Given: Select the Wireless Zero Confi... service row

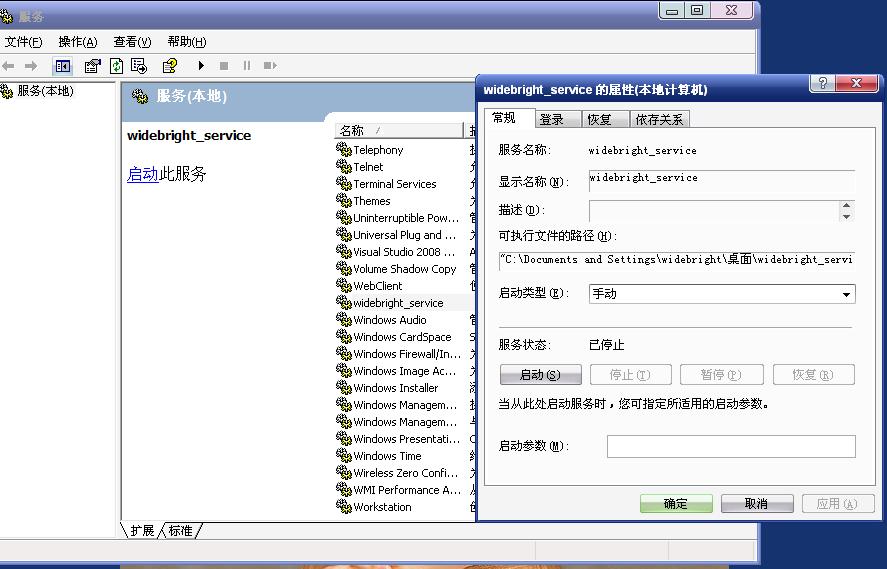Looking at the screenshot, I should click(404, 472).
